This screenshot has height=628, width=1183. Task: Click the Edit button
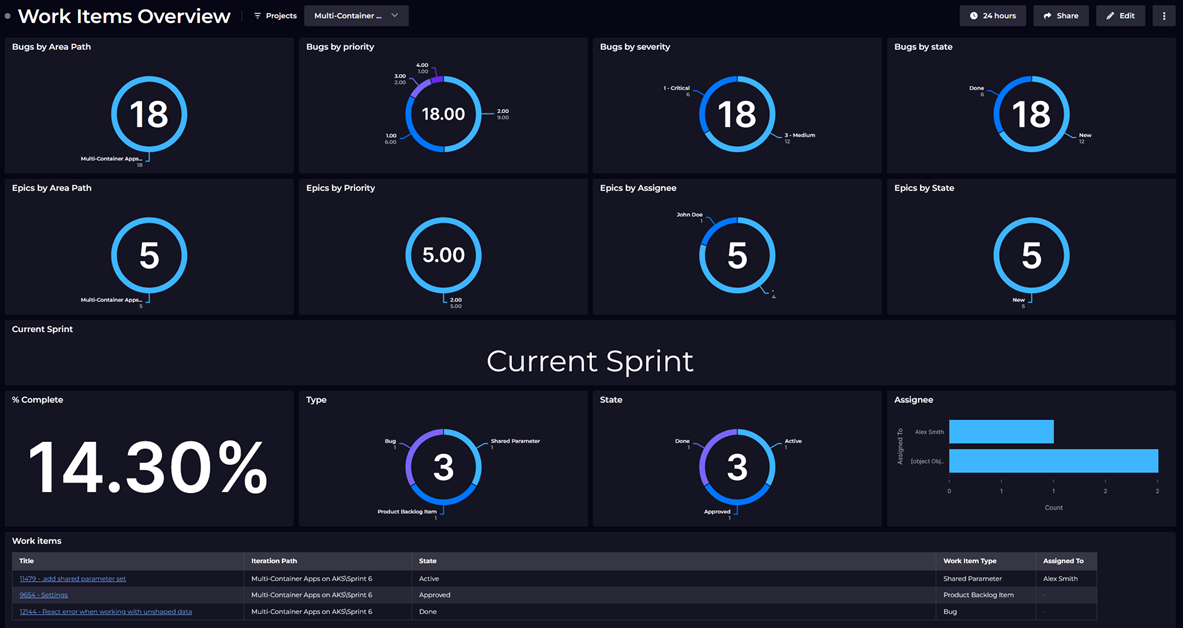1120,15
